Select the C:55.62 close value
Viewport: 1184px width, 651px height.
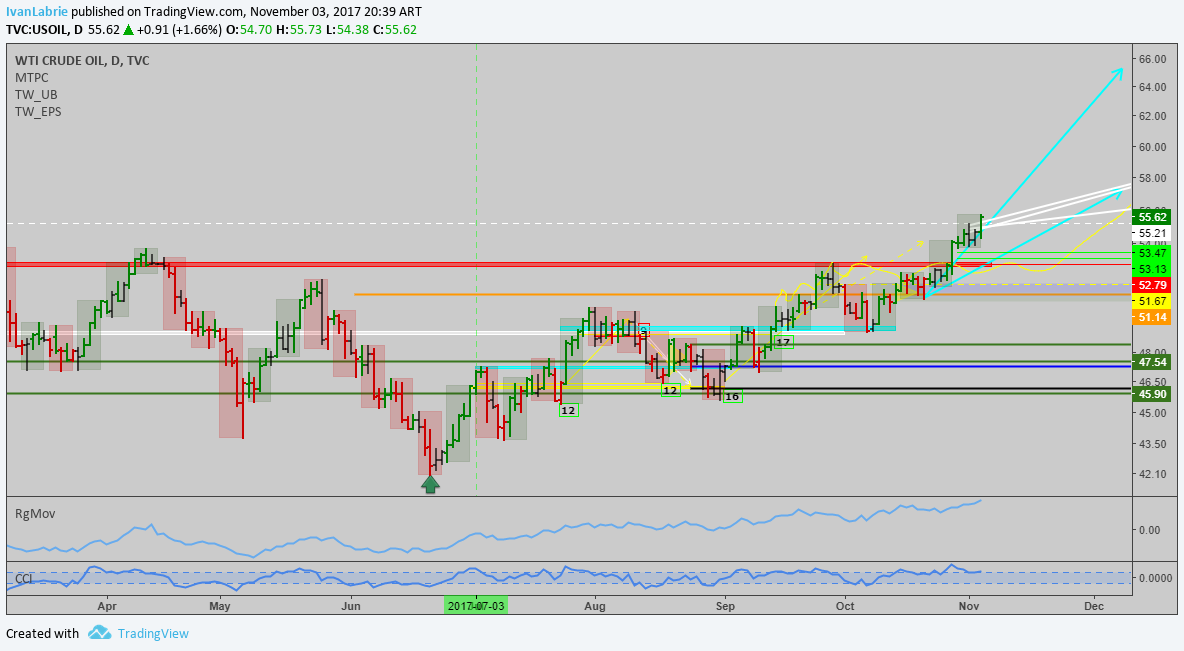393,30
